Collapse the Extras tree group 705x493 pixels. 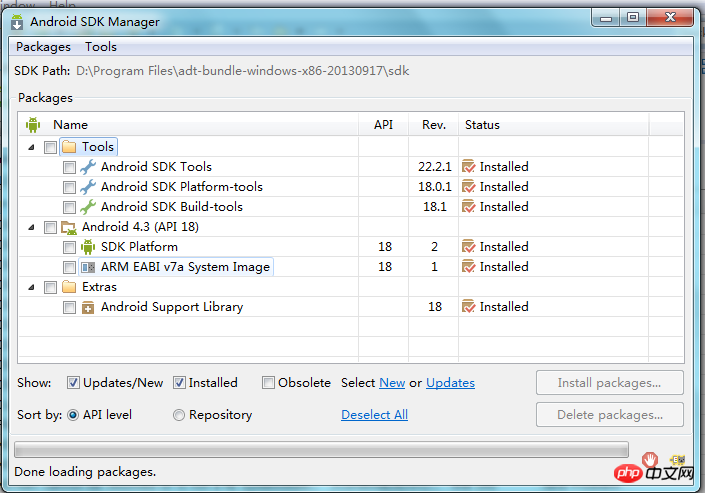(30, 287)
